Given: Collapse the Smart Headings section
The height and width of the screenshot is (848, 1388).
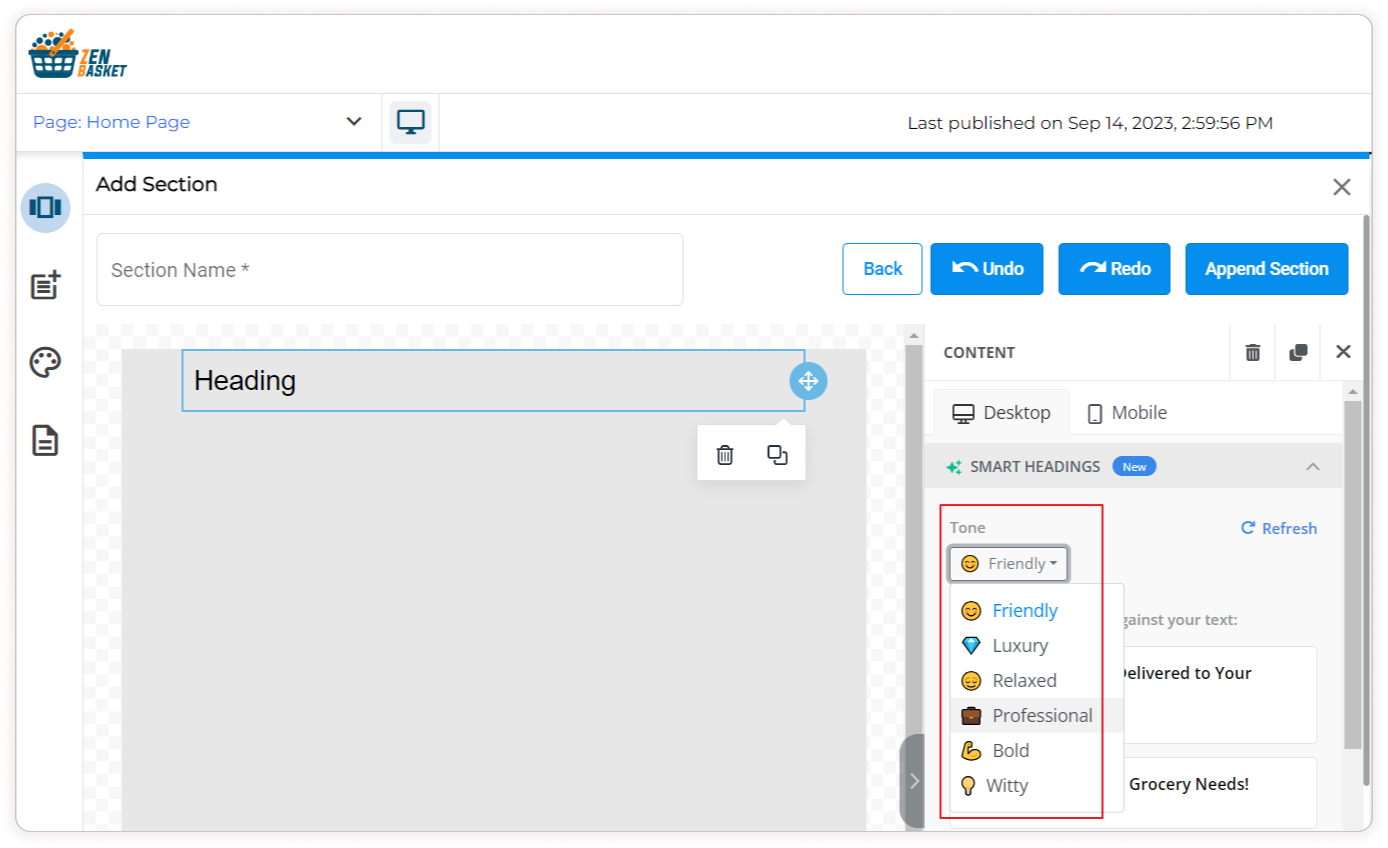Looking at the screenshot, I should [1313, 467].
